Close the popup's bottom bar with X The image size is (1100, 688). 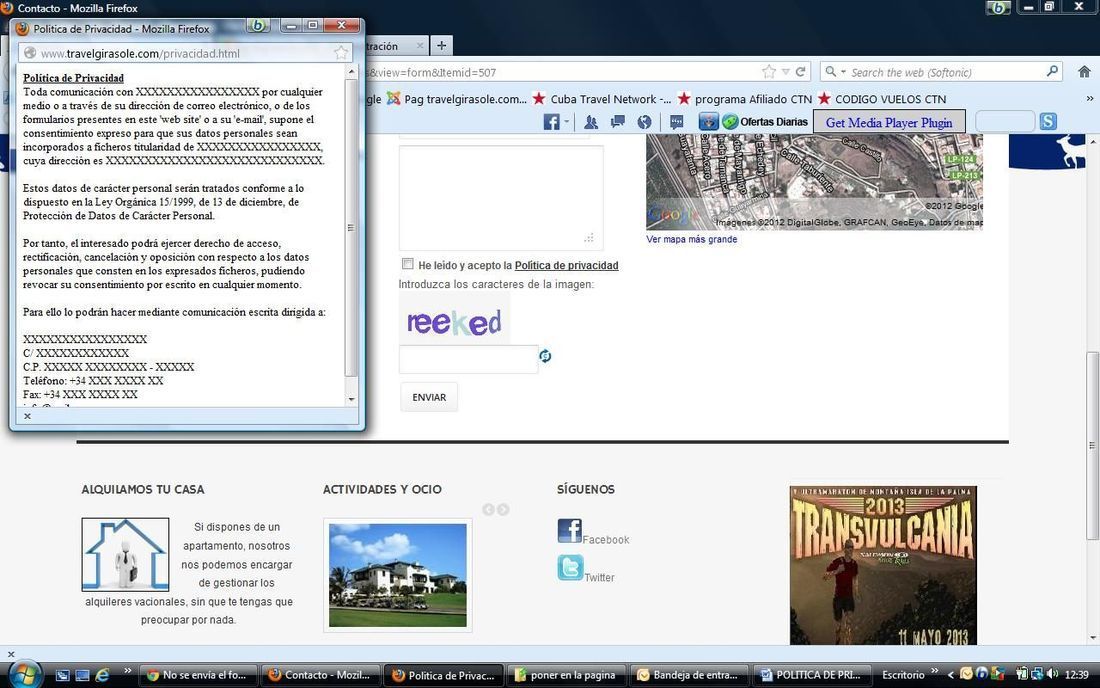tap(27, 416)
